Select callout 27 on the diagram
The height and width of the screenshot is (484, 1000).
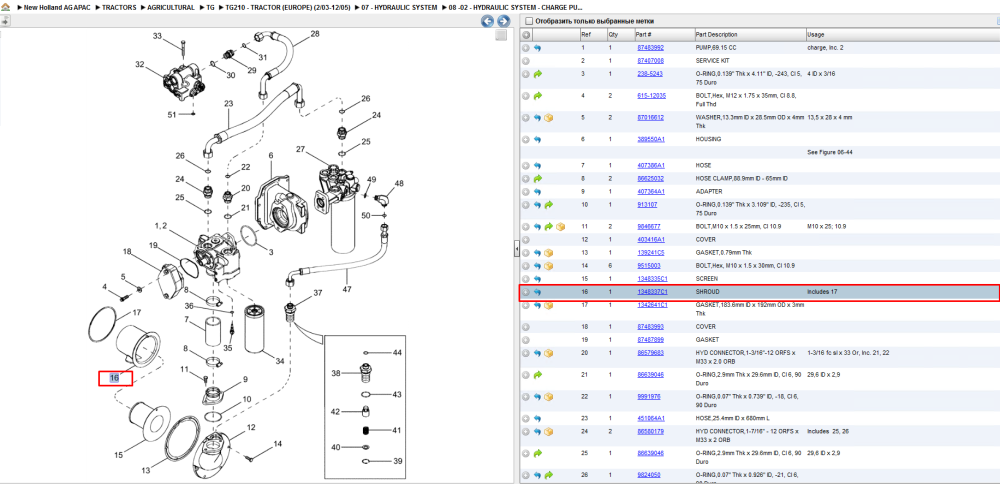[x=300, y=149]
